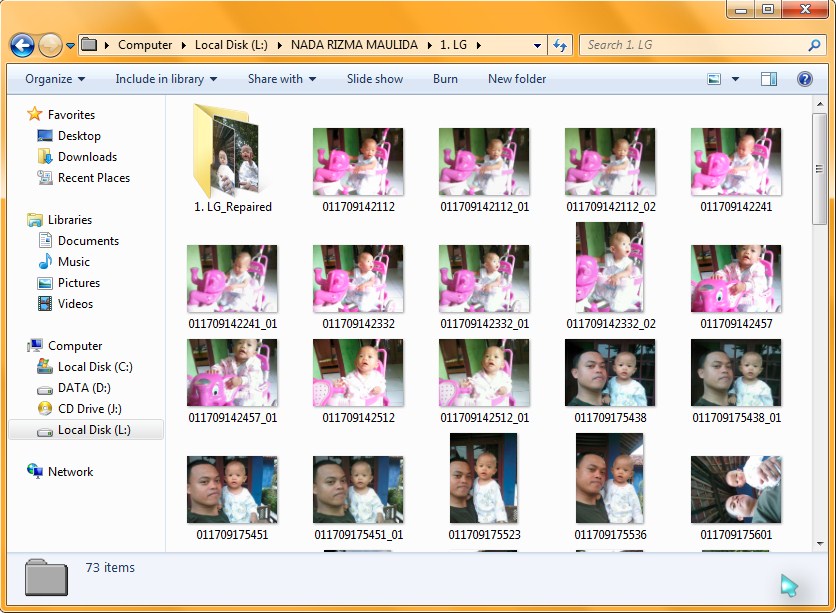Select thumbnail 011709142241_01

[x=232, y=279]
